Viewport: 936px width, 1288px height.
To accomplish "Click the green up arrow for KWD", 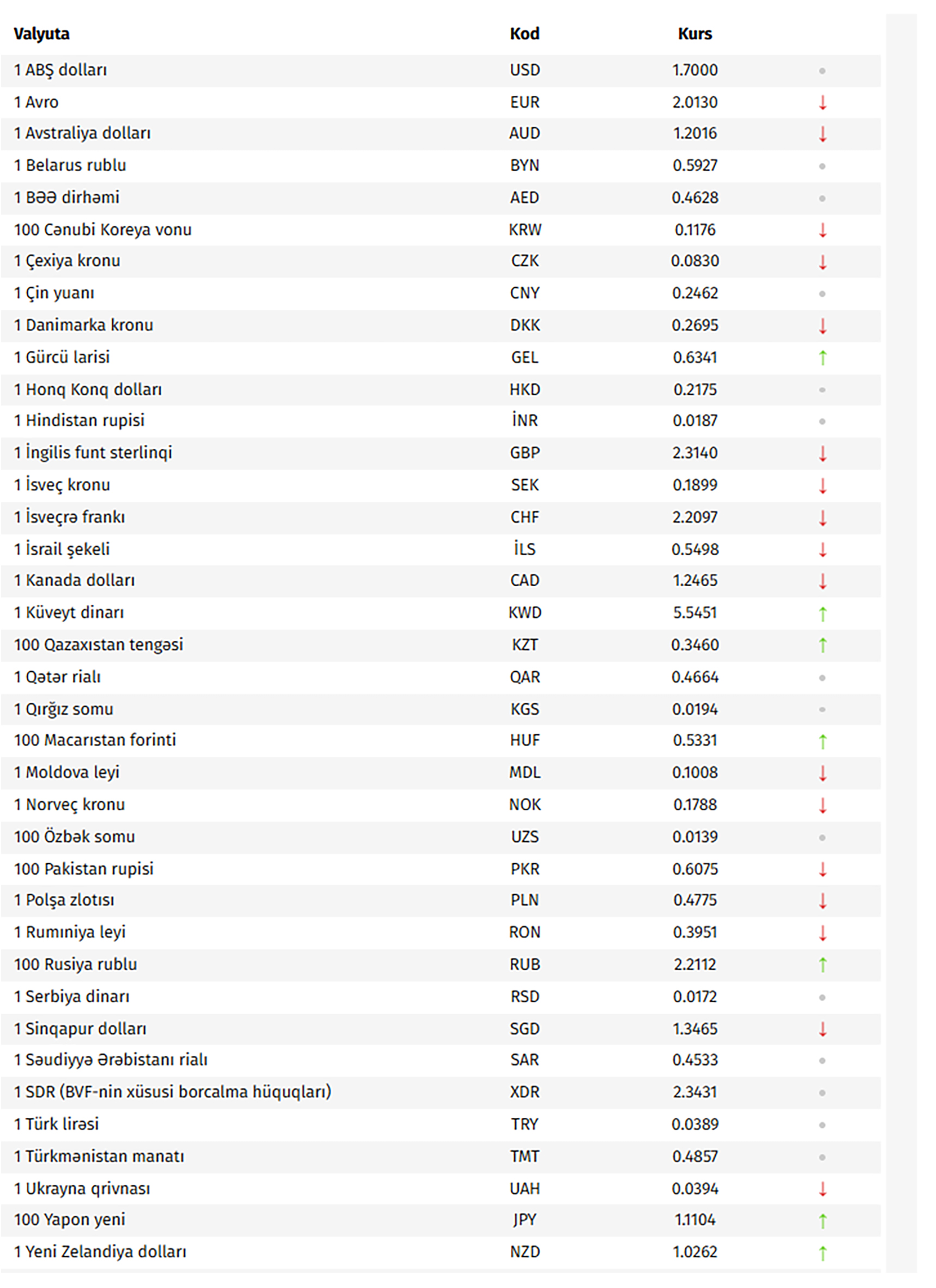I will pos(822,613).
